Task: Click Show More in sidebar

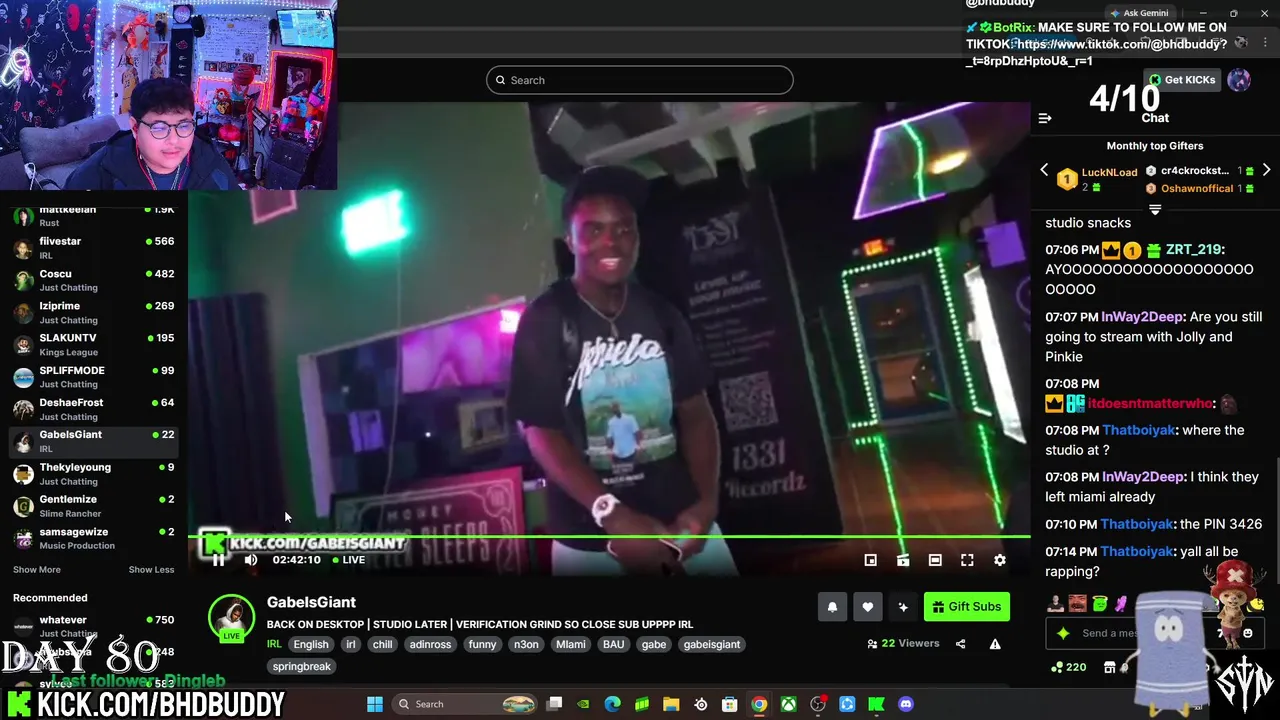Action: click(37, 570)
